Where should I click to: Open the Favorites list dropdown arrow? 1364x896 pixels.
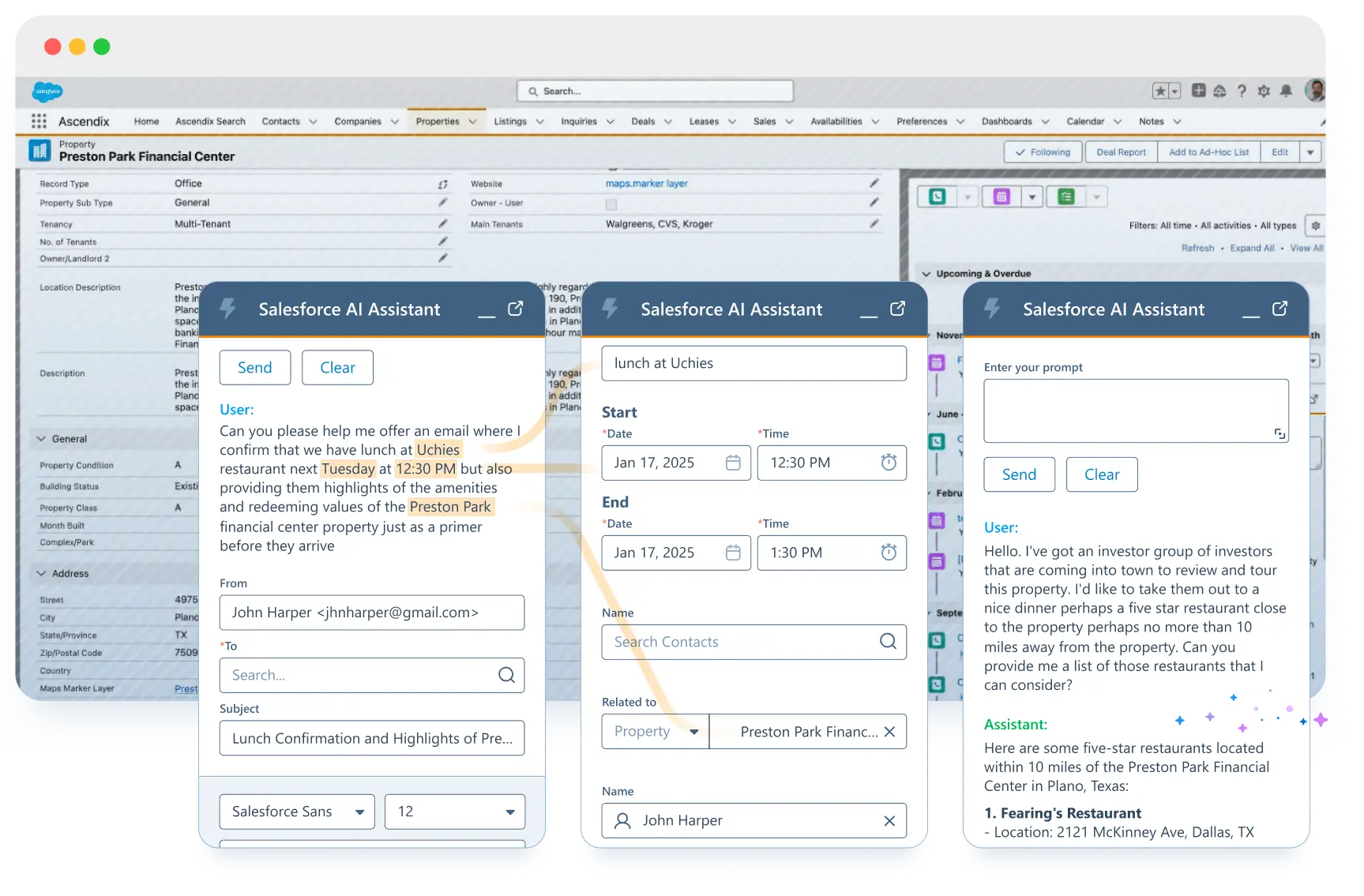coord(1174,91)
